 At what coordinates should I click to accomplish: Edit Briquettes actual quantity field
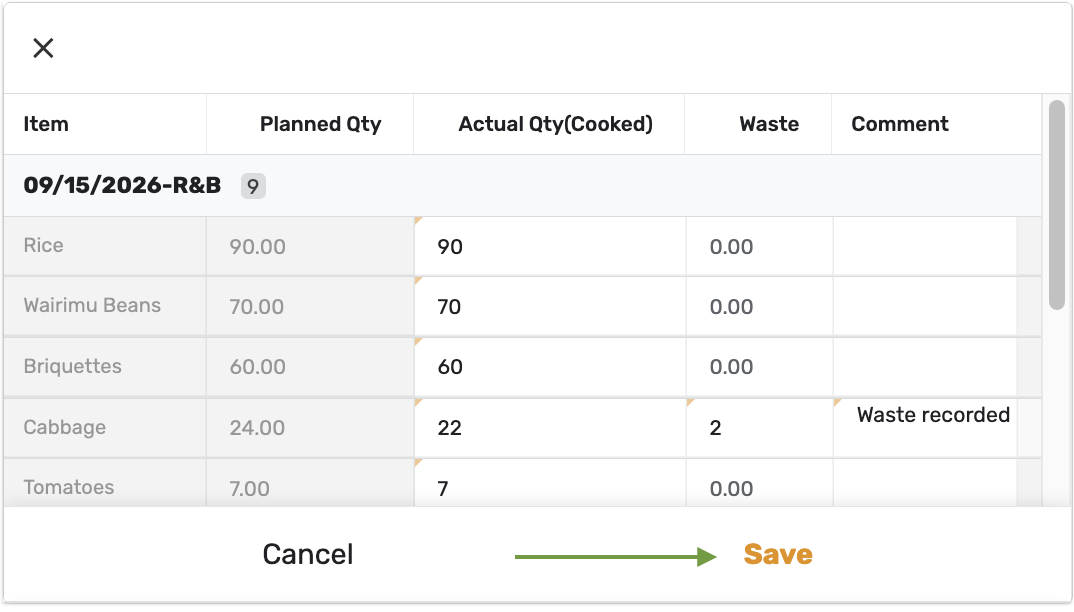coord(550,367)
